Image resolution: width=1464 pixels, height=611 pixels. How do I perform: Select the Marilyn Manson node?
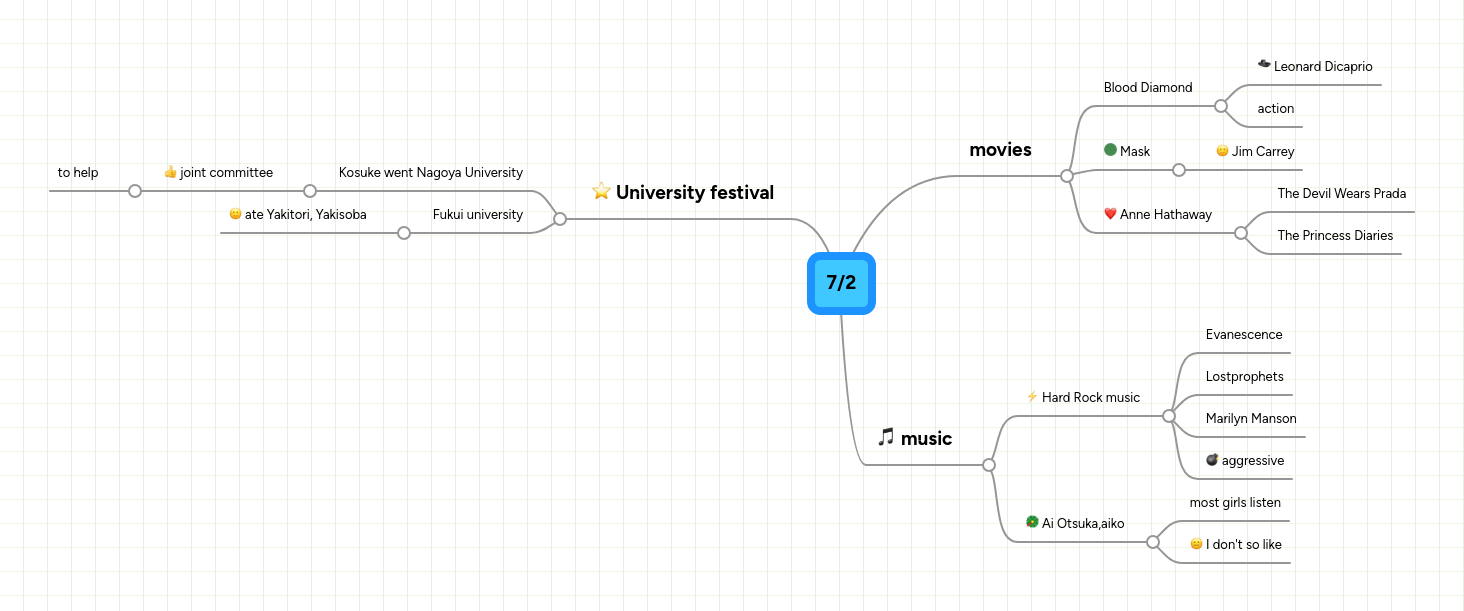[x=1251, y=418]
